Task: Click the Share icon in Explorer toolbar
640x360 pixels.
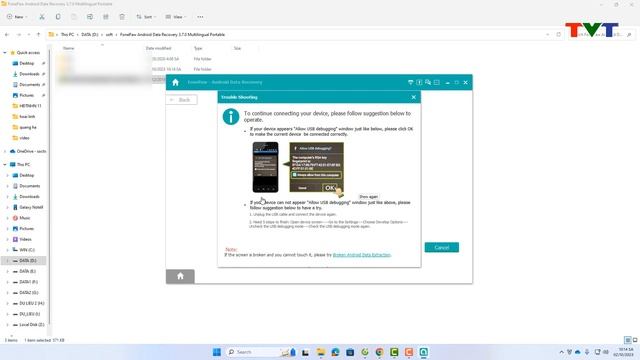Action: [x=106, y=17]
